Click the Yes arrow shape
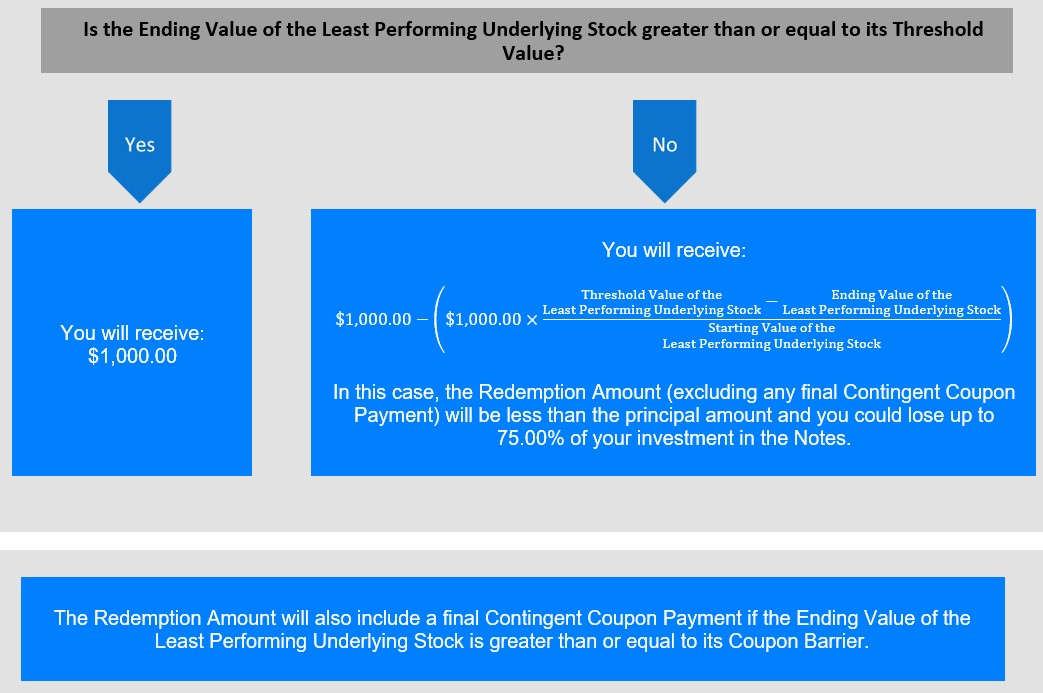Viewport: 1043px width, 693px height. tap(140, 150)
